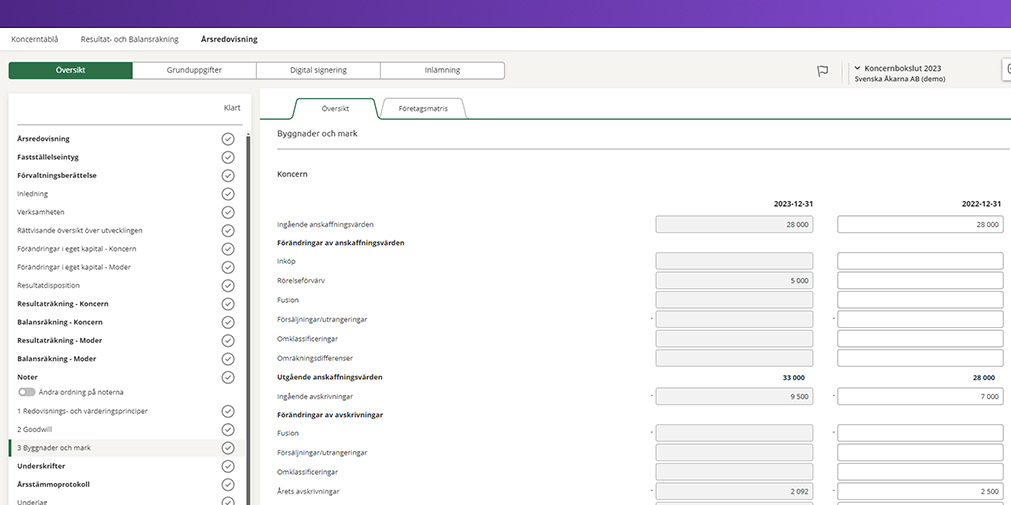Toggle Klart check for Resultaträkning - Moder
Screen dimensions: 1011x505
pos(228,341)
